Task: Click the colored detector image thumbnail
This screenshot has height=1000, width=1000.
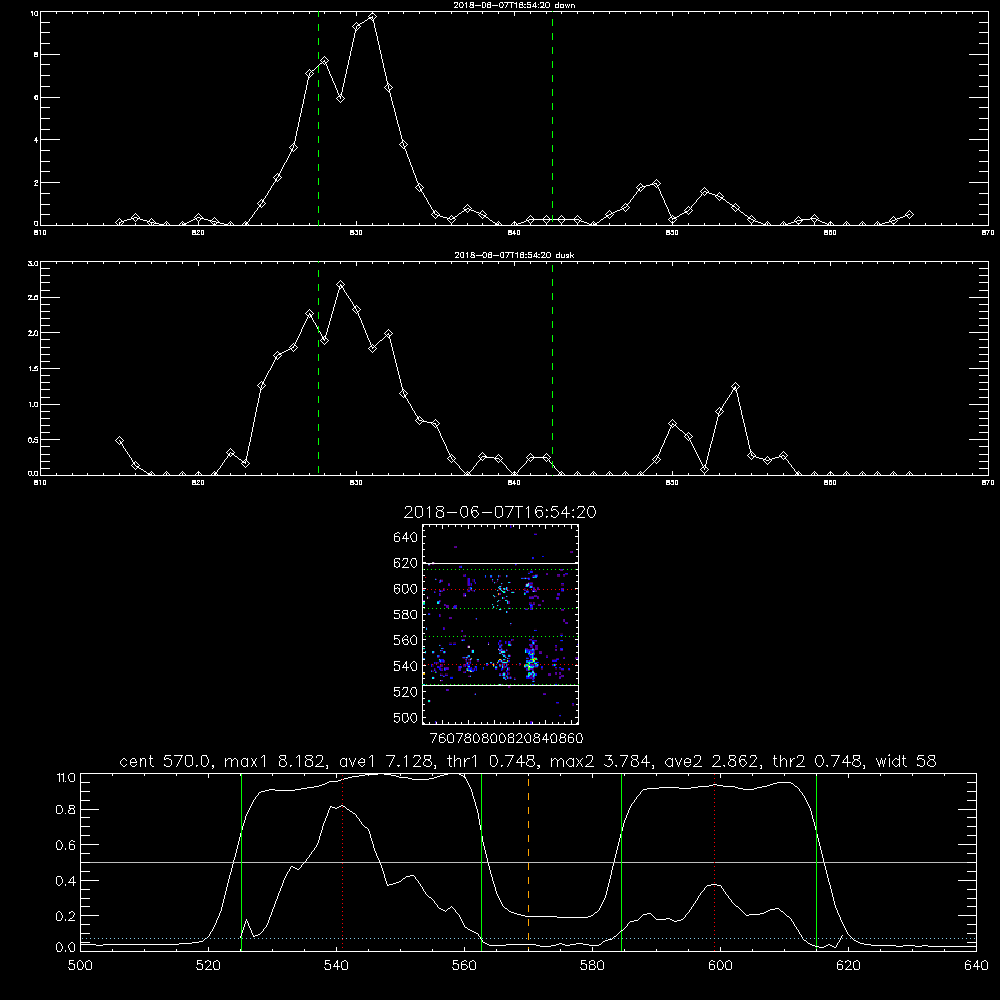Action: click(500, 624)
